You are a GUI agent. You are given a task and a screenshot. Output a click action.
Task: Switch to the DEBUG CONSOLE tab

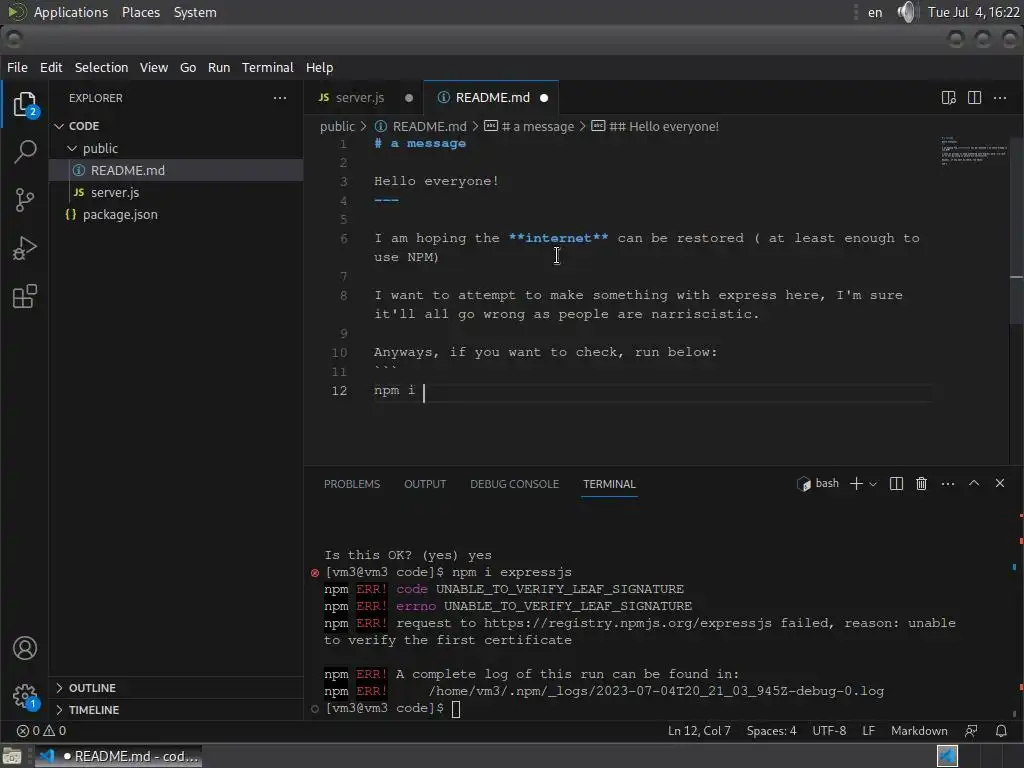pyautogui.click(x=514, y=484)
